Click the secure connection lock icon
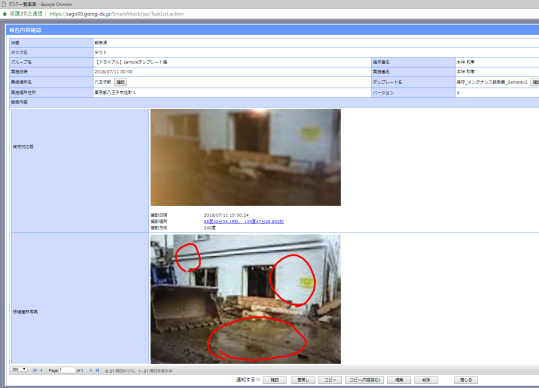 (x=4, y=14)
